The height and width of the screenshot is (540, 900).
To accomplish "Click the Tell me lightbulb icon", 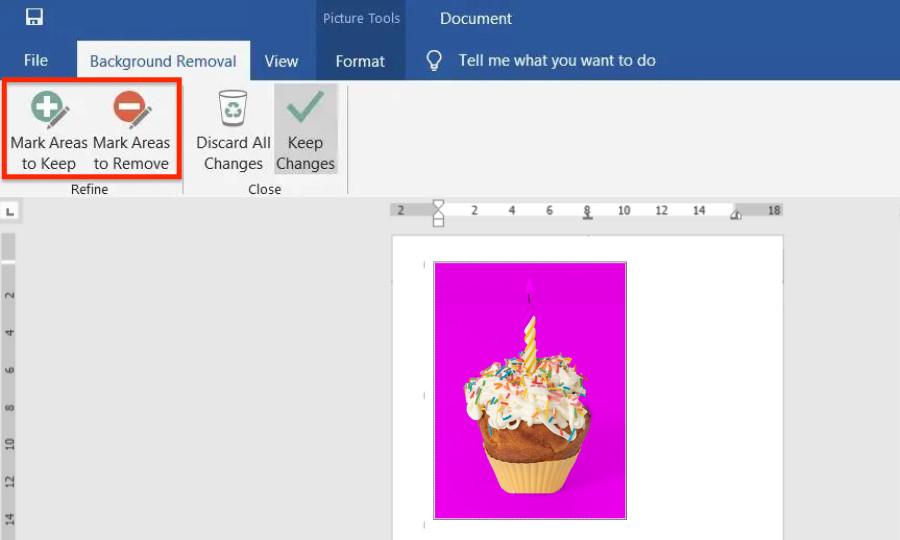I will (434, 60).
